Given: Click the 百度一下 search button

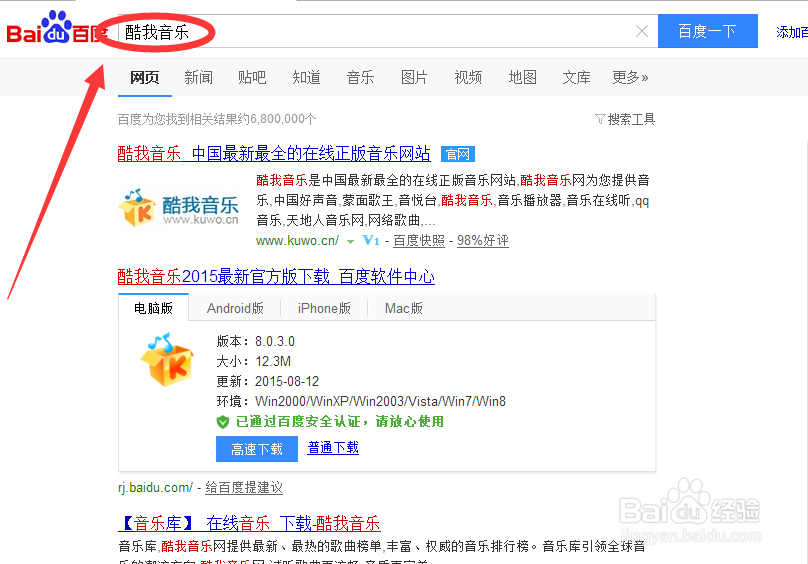Looking at the screenshot, I should click(x=708, y=31).
